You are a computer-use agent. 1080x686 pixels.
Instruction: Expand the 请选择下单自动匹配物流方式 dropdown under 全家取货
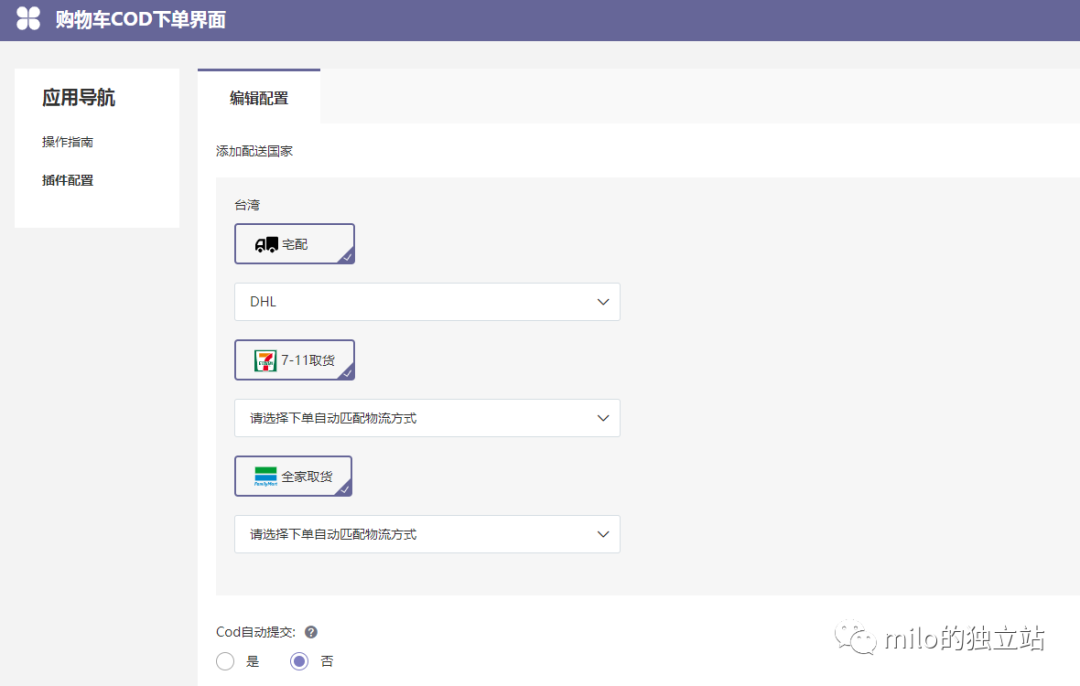click(603, 534)
